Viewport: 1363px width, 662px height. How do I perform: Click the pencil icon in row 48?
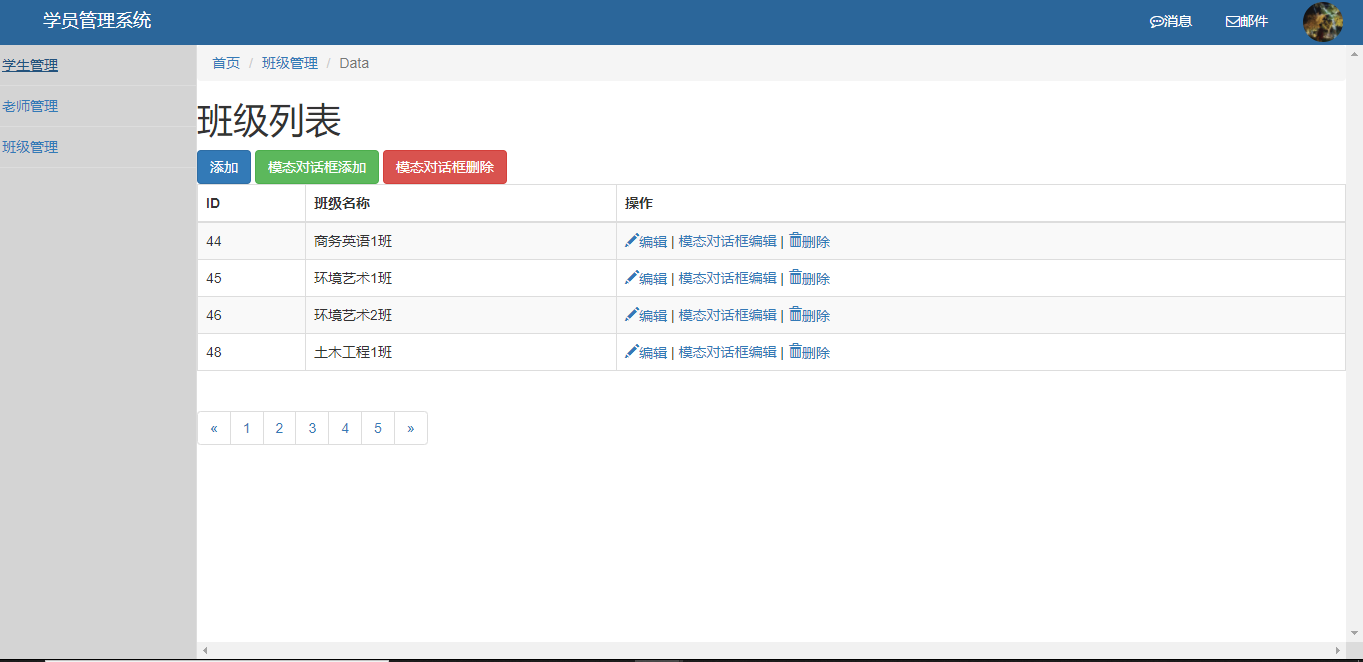(x=631, y=351)
